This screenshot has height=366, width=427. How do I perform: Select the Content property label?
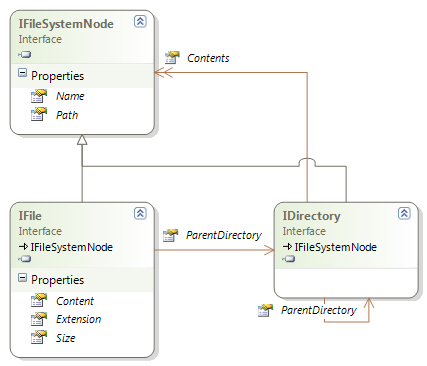(75, 301)
